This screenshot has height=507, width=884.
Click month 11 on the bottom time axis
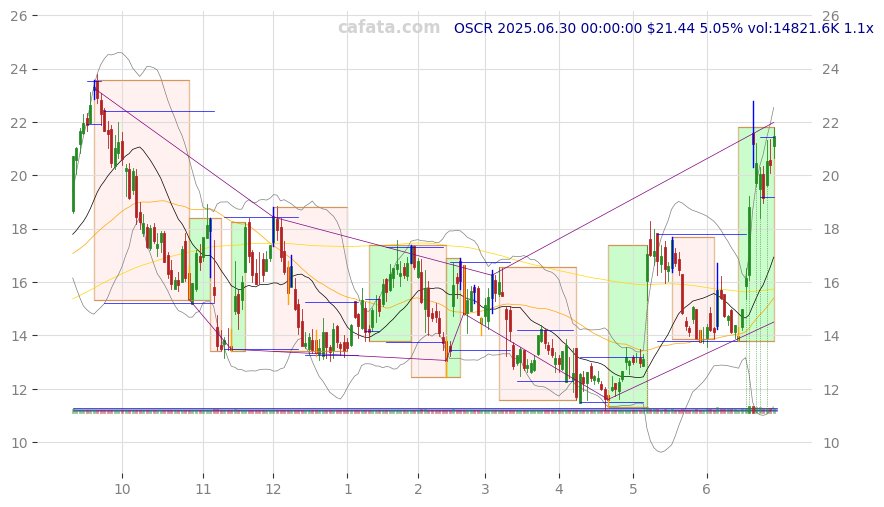[204, 489]
